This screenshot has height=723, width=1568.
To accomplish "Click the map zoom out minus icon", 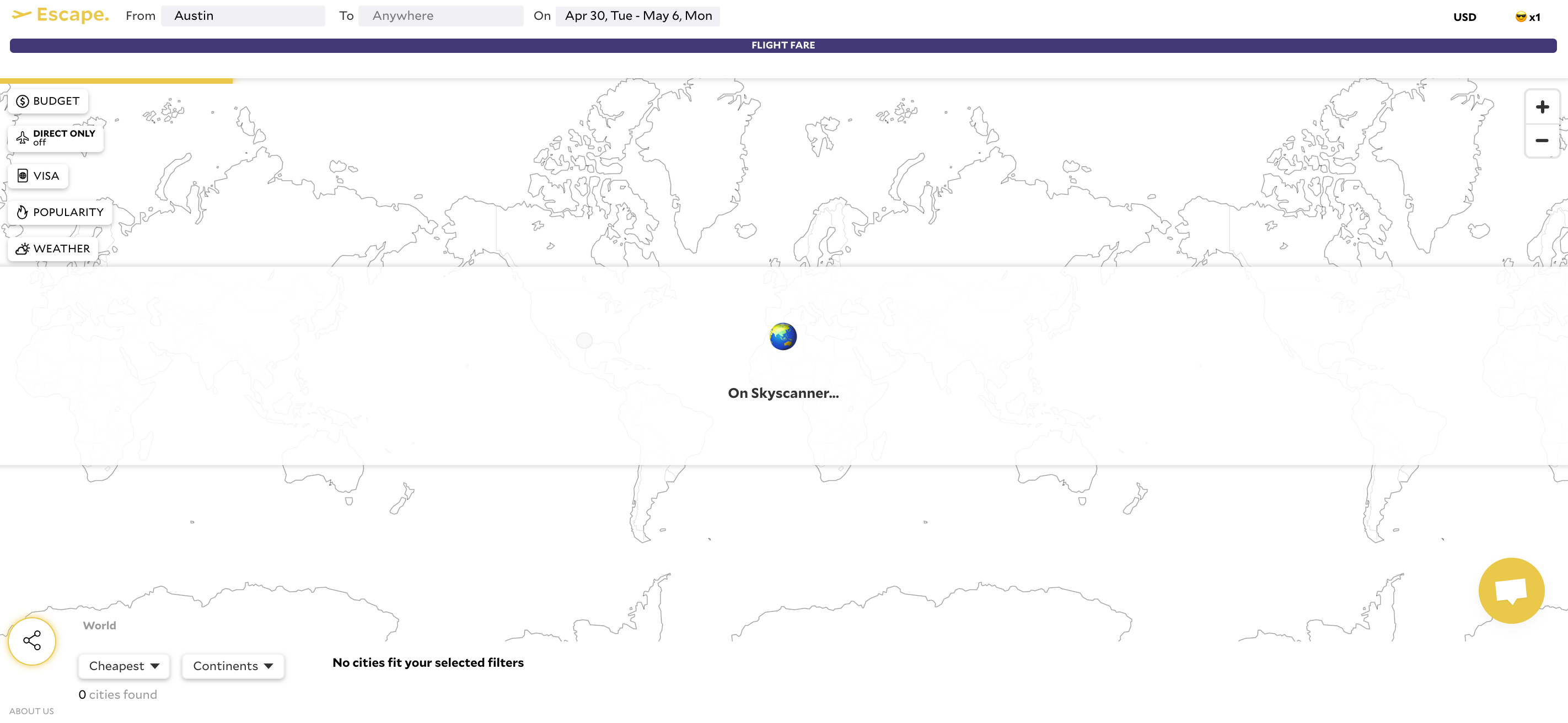I will coord(1541,141).
